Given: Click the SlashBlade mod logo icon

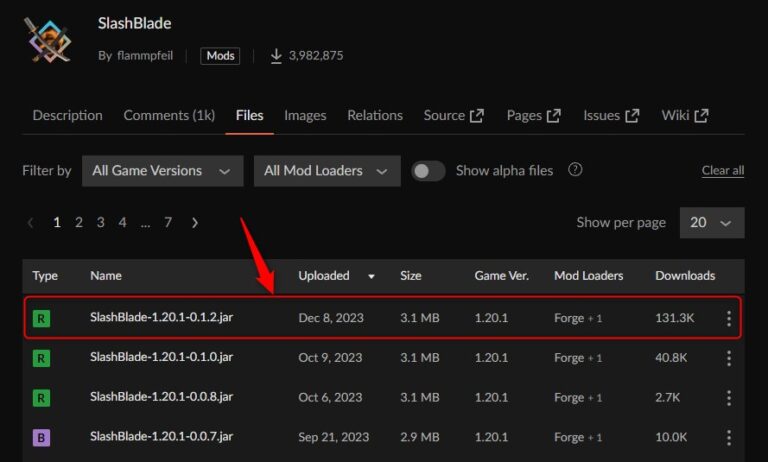Looking at the screenshot, I should point(49,39).
